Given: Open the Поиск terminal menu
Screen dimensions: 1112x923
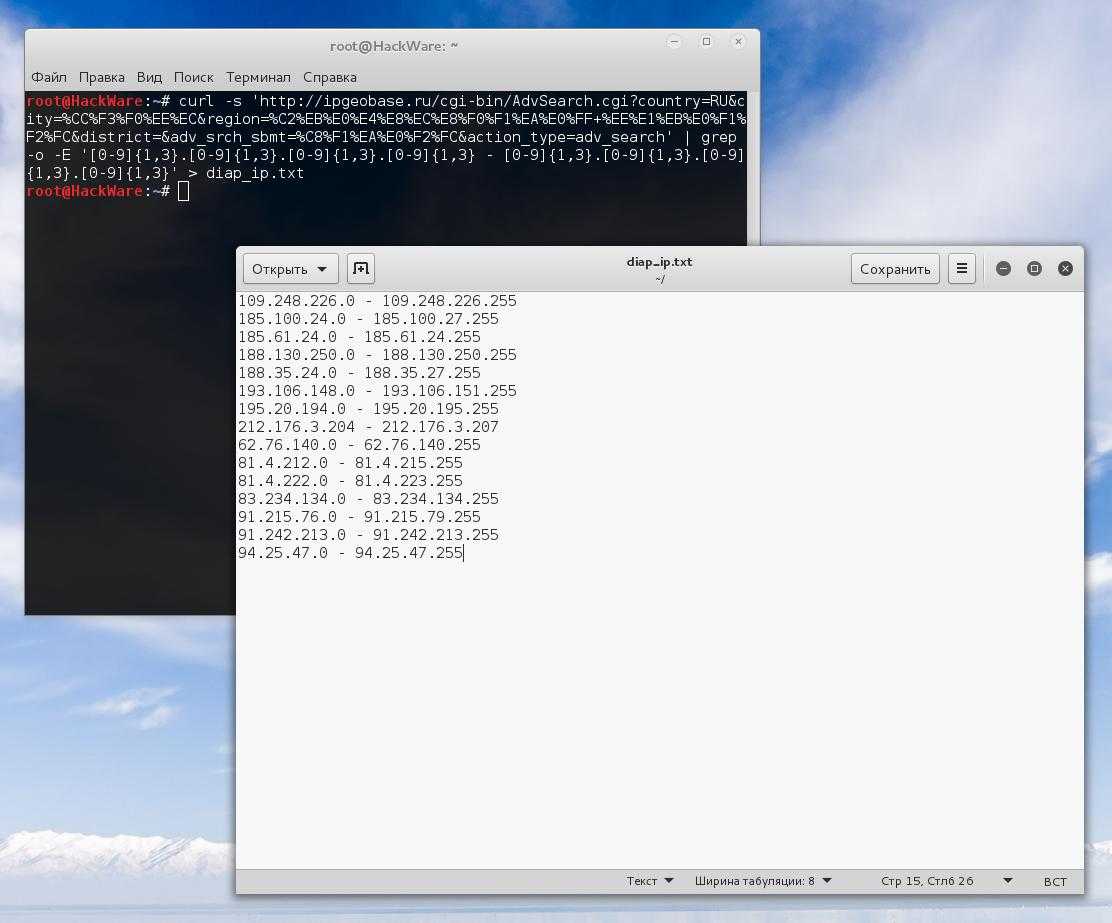Looking at the screenshot, I should [193, 77].
